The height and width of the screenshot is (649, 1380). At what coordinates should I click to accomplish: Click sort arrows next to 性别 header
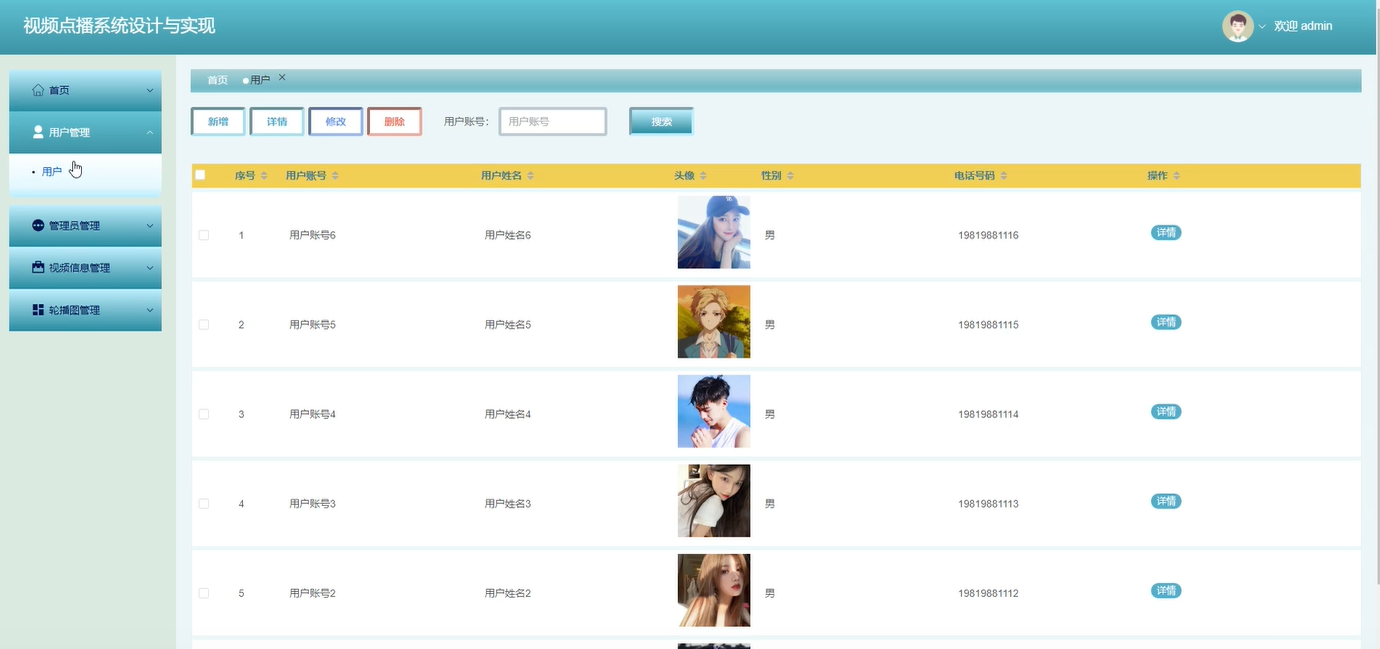click(x=790, y=176)
